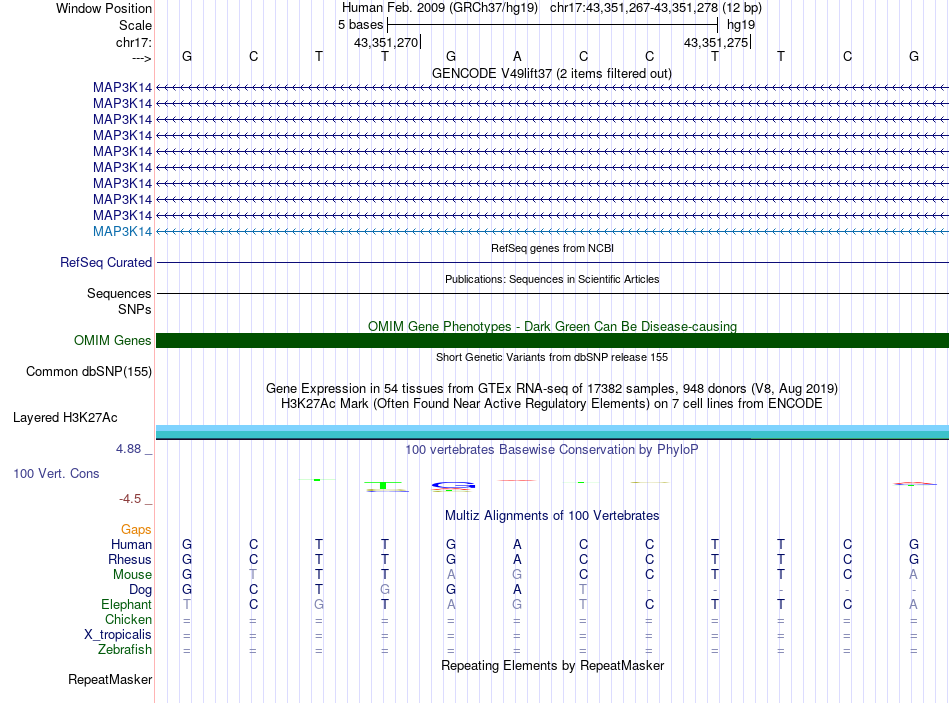Select the Dog alignment row label

pyautogui.click(x=140, y=590)
